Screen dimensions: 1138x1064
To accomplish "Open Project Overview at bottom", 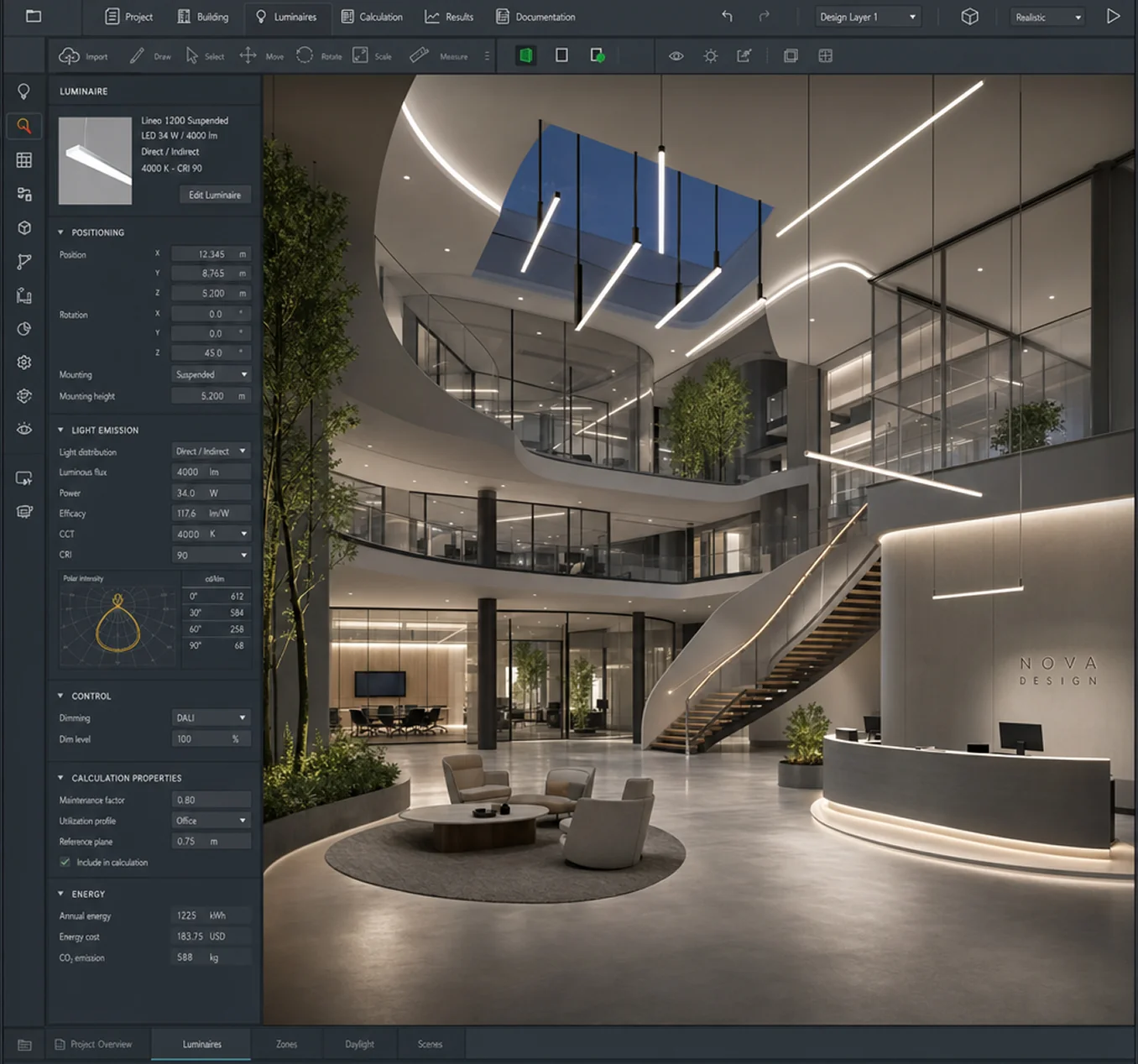I will (93, 1044).
